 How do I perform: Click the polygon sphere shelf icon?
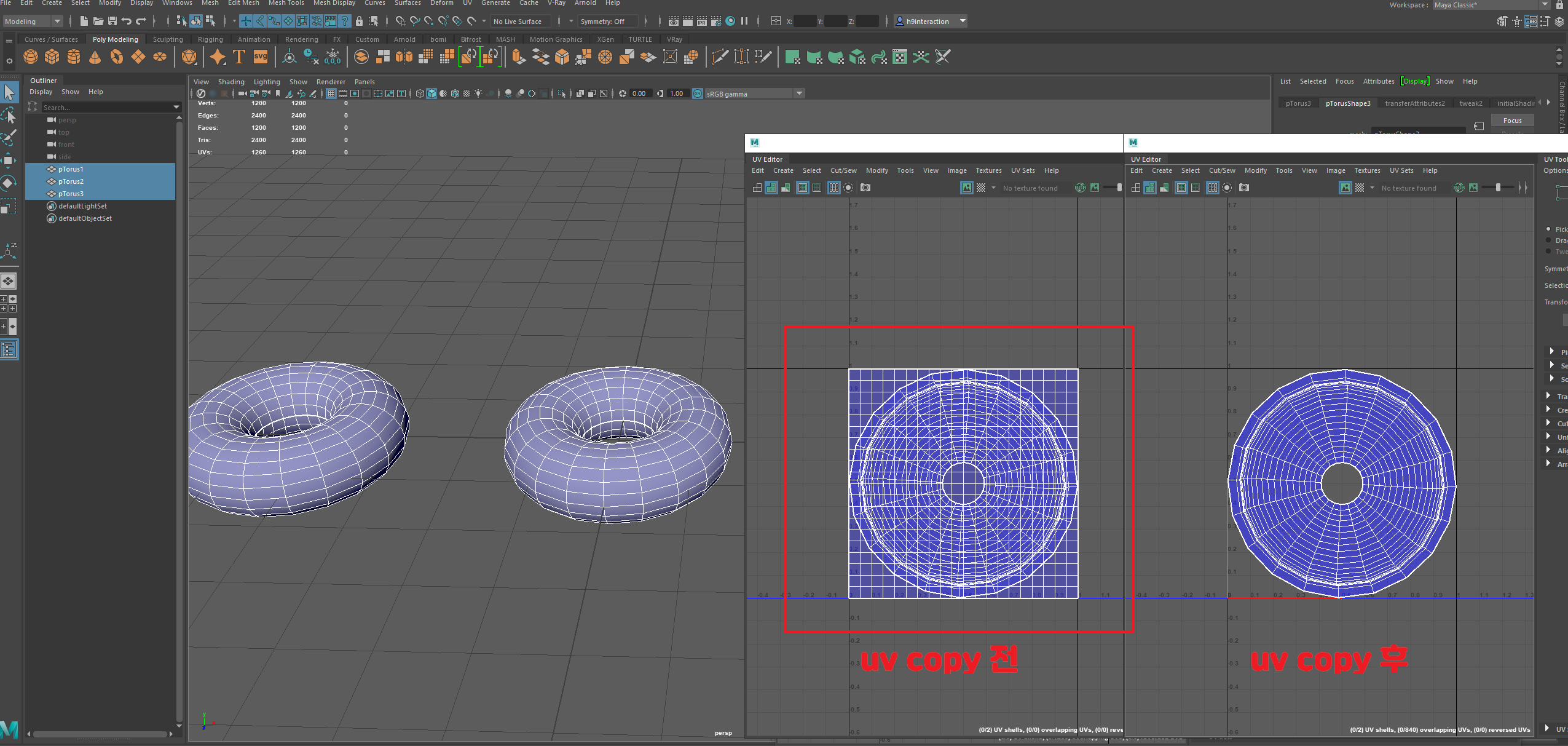[x=31, y=57]
